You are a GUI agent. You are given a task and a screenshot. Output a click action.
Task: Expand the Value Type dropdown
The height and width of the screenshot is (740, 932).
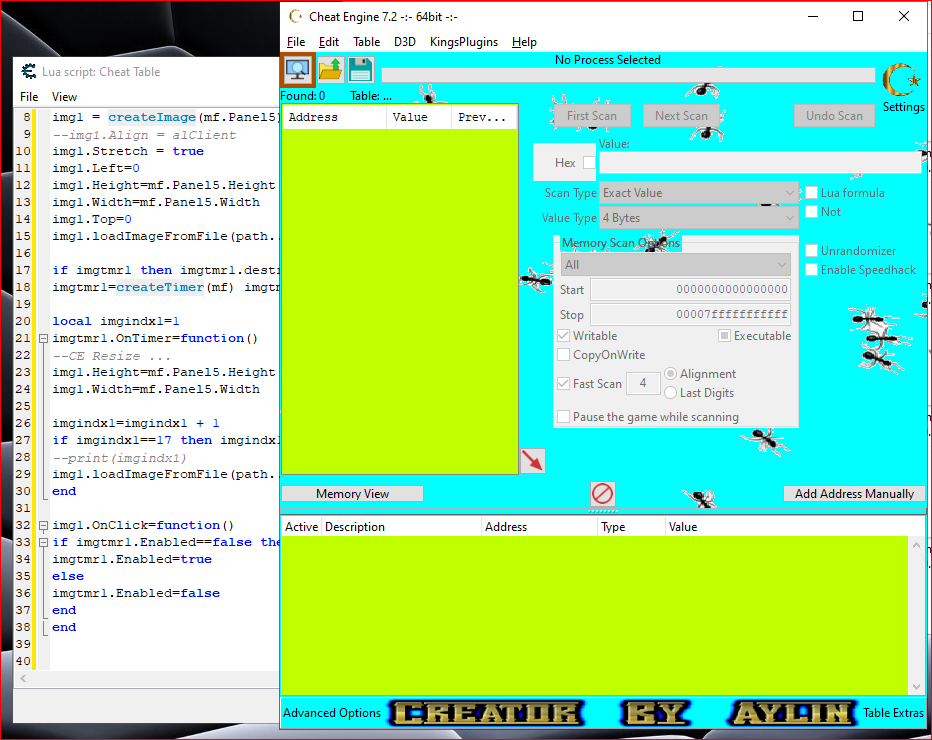click(x=698, y=218)
